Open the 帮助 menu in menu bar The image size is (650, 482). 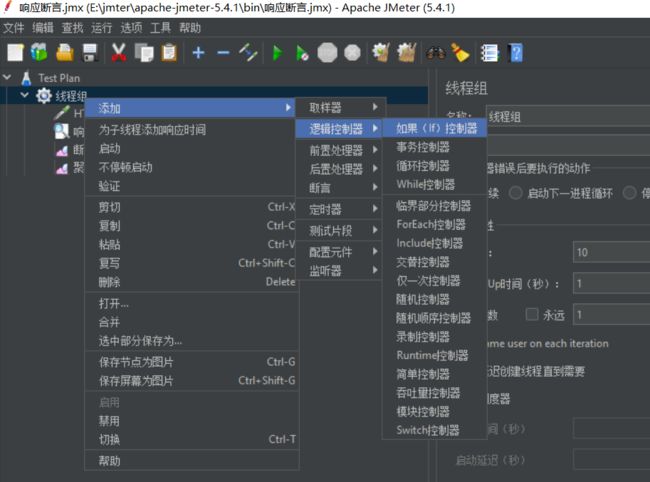point(190,28)
